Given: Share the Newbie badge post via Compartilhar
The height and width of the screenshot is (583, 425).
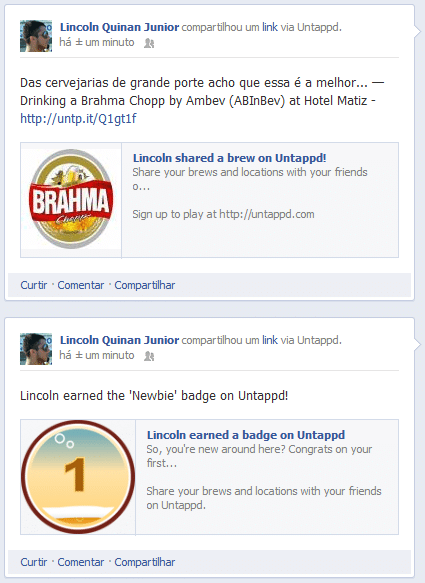Looking at the screenshot, I should point(145,562).
